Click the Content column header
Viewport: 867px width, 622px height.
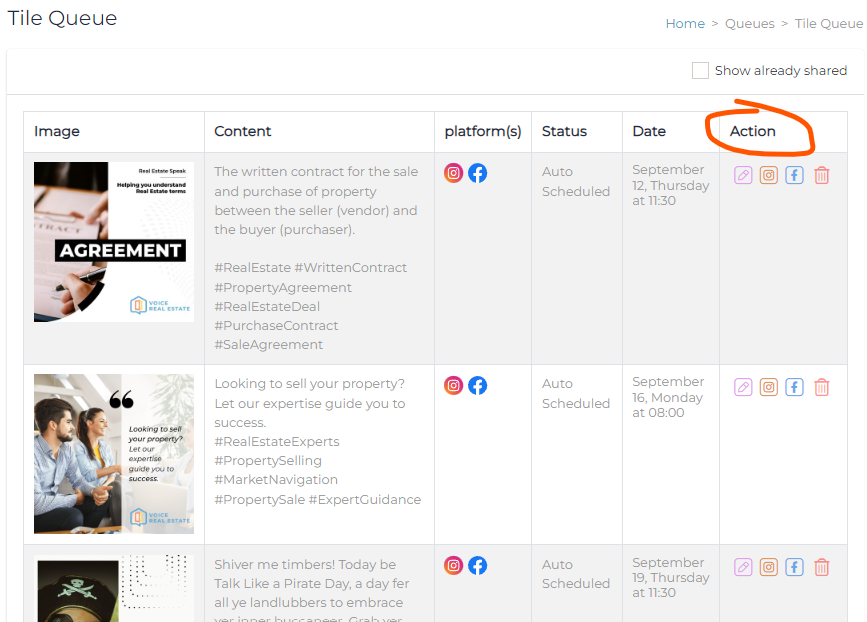243,131
